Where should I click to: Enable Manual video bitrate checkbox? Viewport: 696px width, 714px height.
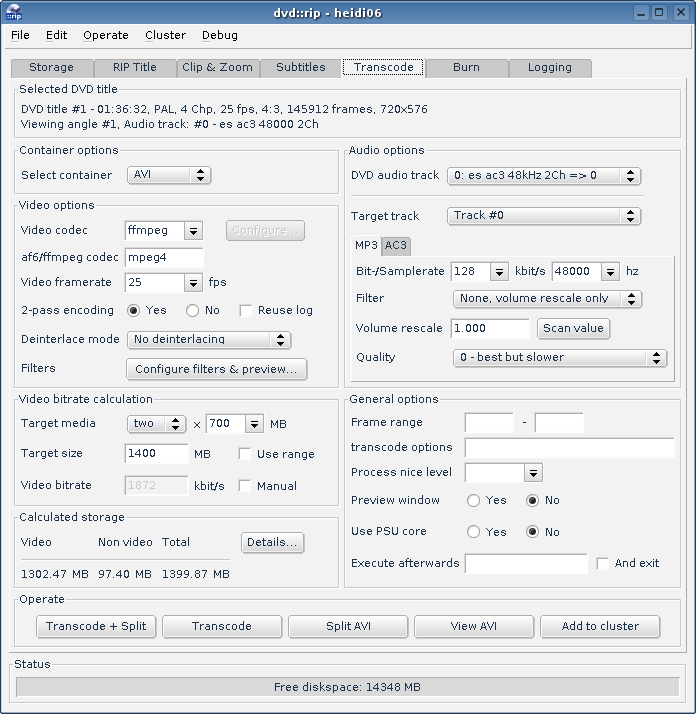click(x=245, y=486)
